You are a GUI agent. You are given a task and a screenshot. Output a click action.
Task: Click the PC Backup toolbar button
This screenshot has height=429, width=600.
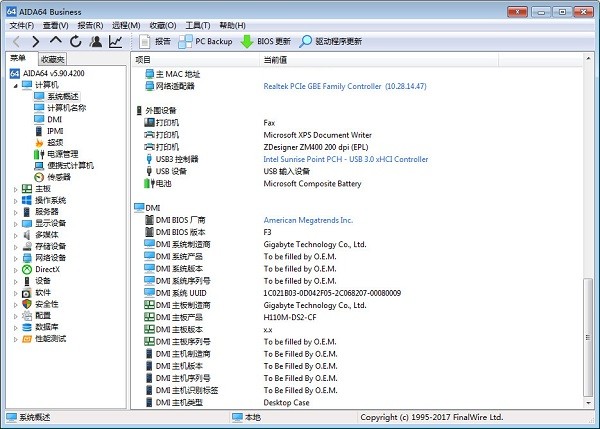205,42
